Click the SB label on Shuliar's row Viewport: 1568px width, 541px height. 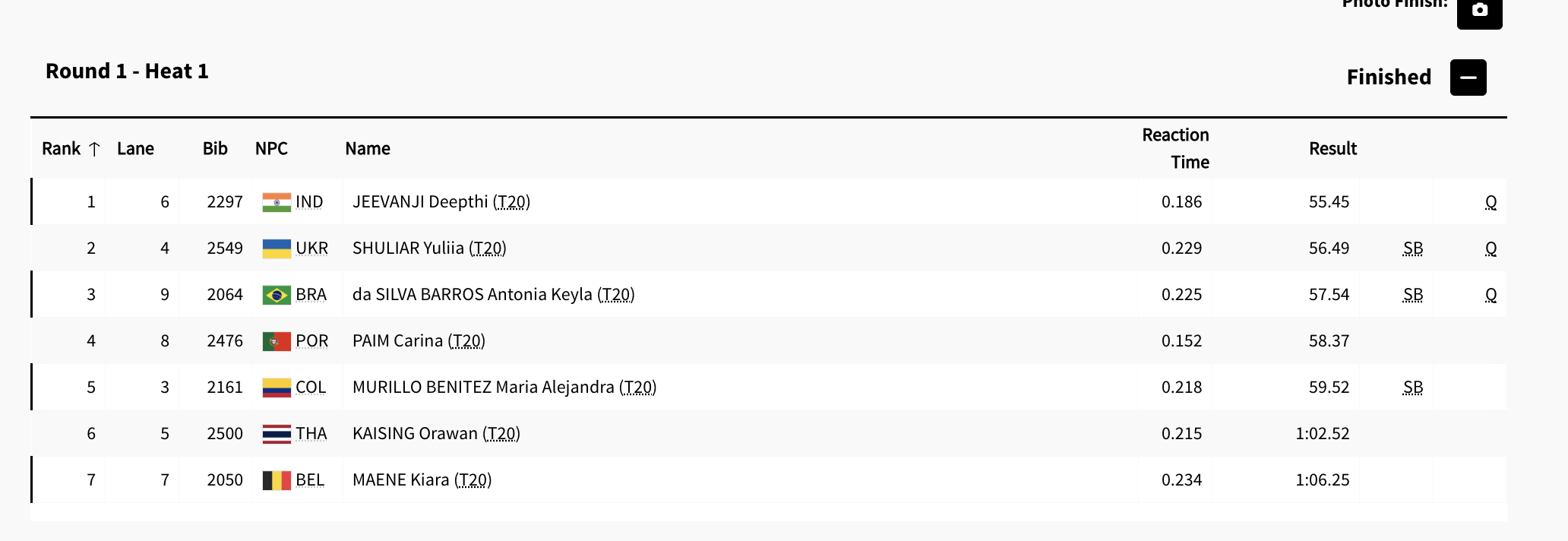point(1412,248)
